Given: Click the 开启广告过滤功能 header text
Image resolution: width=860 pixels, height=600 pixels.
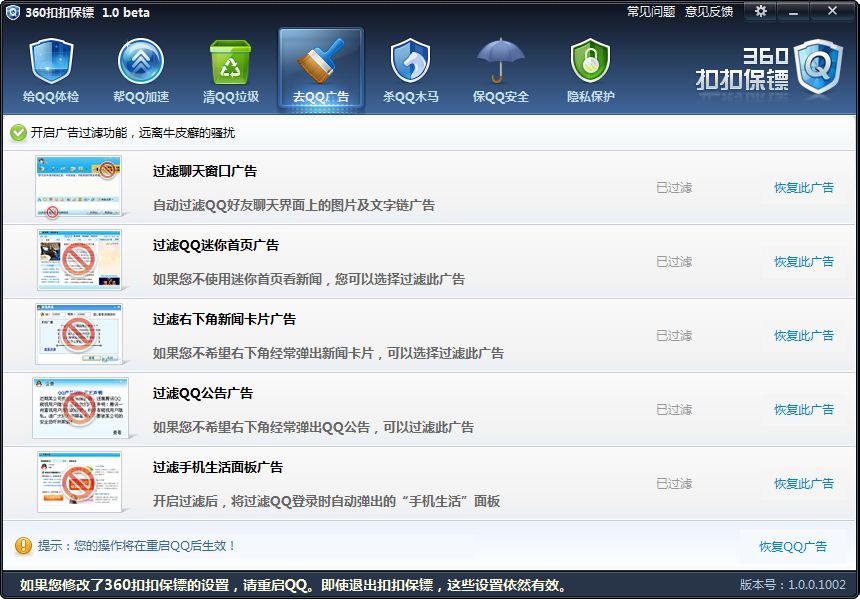Looking at the screenshot, I should (133, 133).
